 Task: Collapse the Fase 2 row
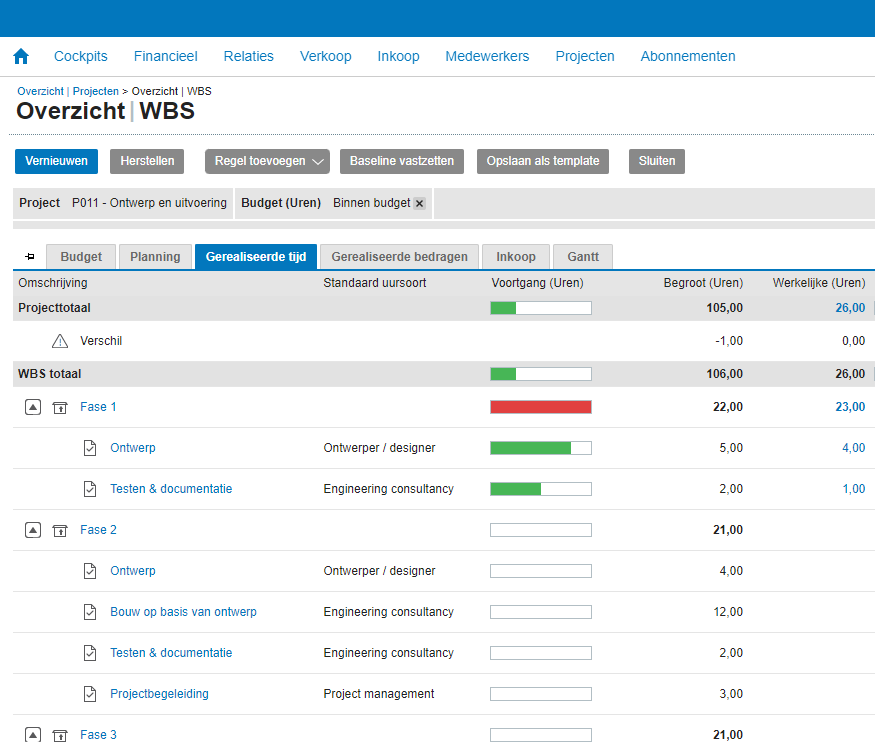[33, 530]
